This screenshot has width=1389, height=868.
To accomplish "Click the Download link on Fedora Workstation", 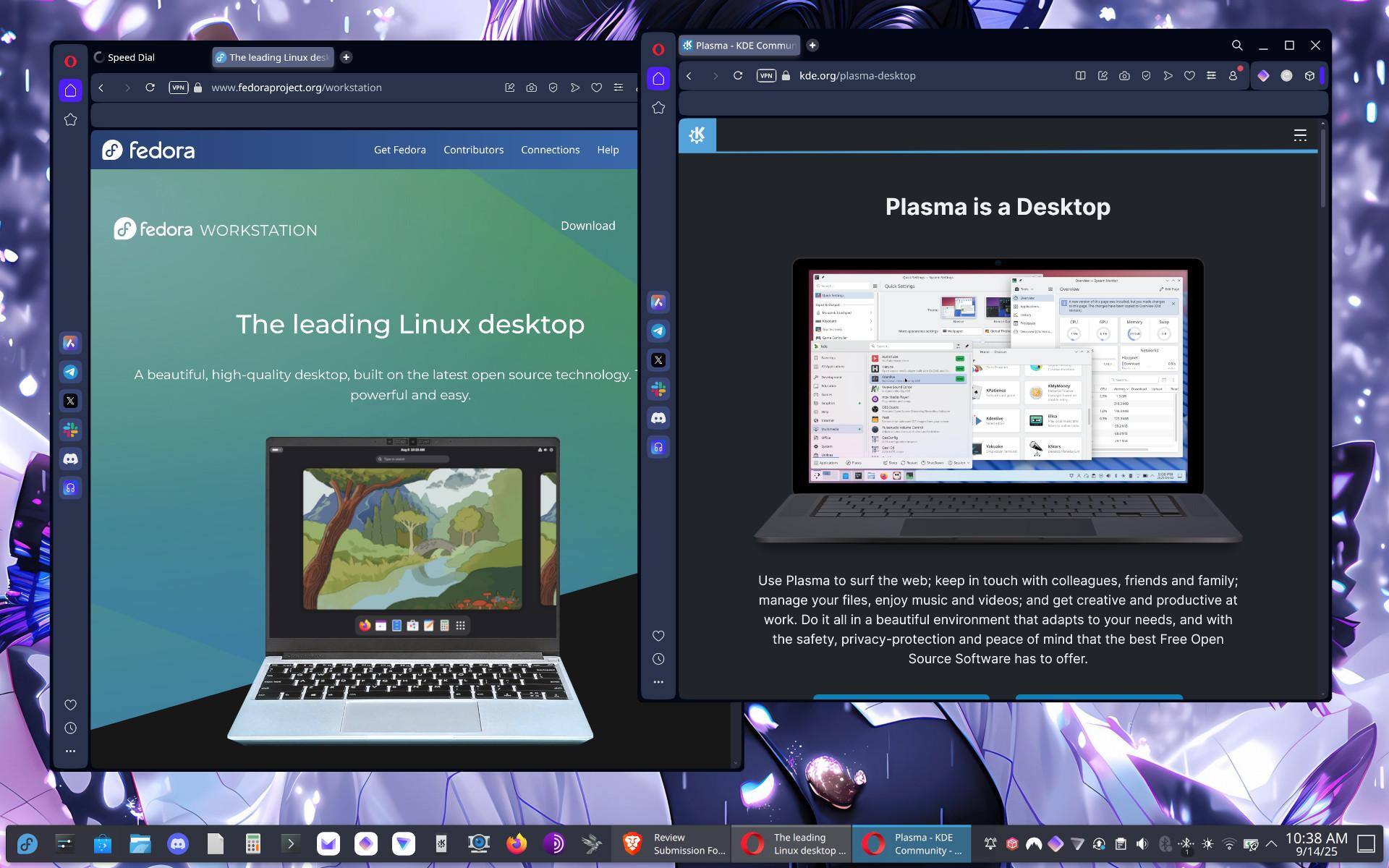I will 587,226.
